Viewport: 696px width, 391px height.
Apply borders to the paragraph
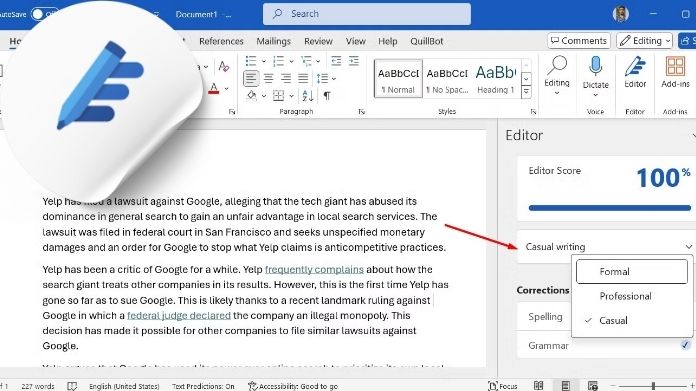(278, 95)
